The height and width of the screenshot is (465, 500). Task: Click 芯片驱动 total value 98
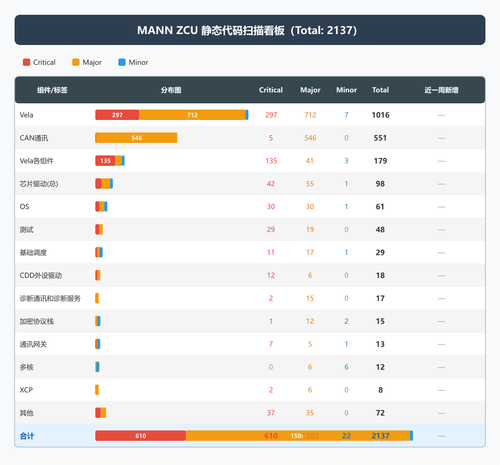pos(380,184)
